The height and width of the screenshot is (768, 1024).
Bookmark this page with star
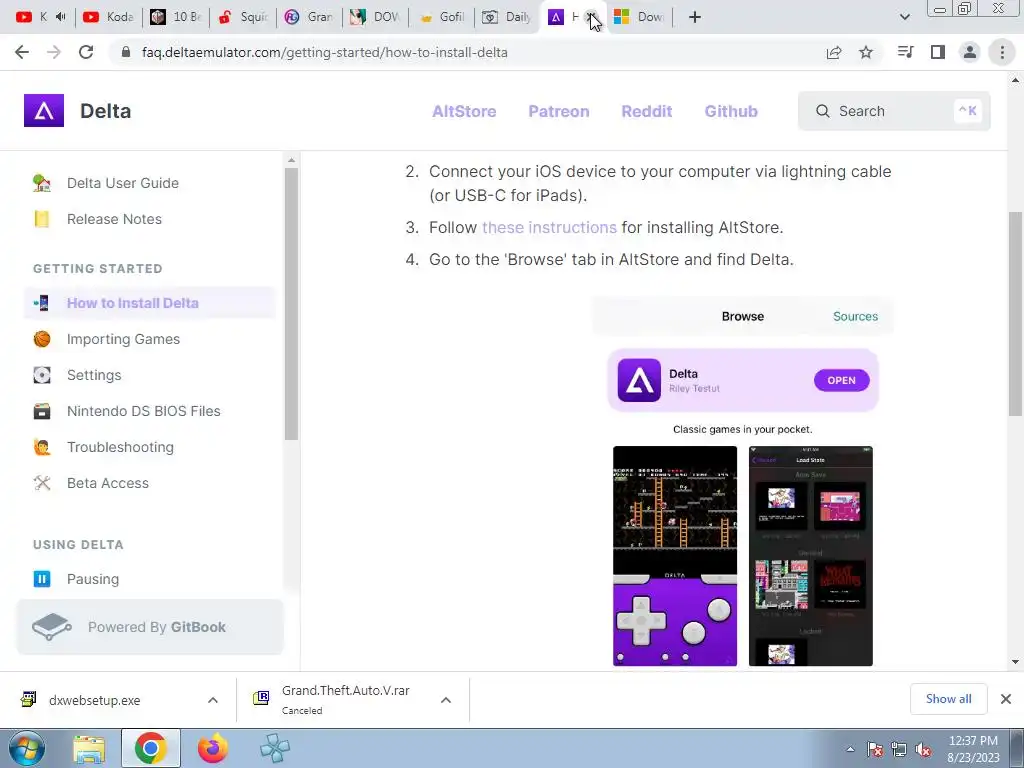tap(866, 52)
